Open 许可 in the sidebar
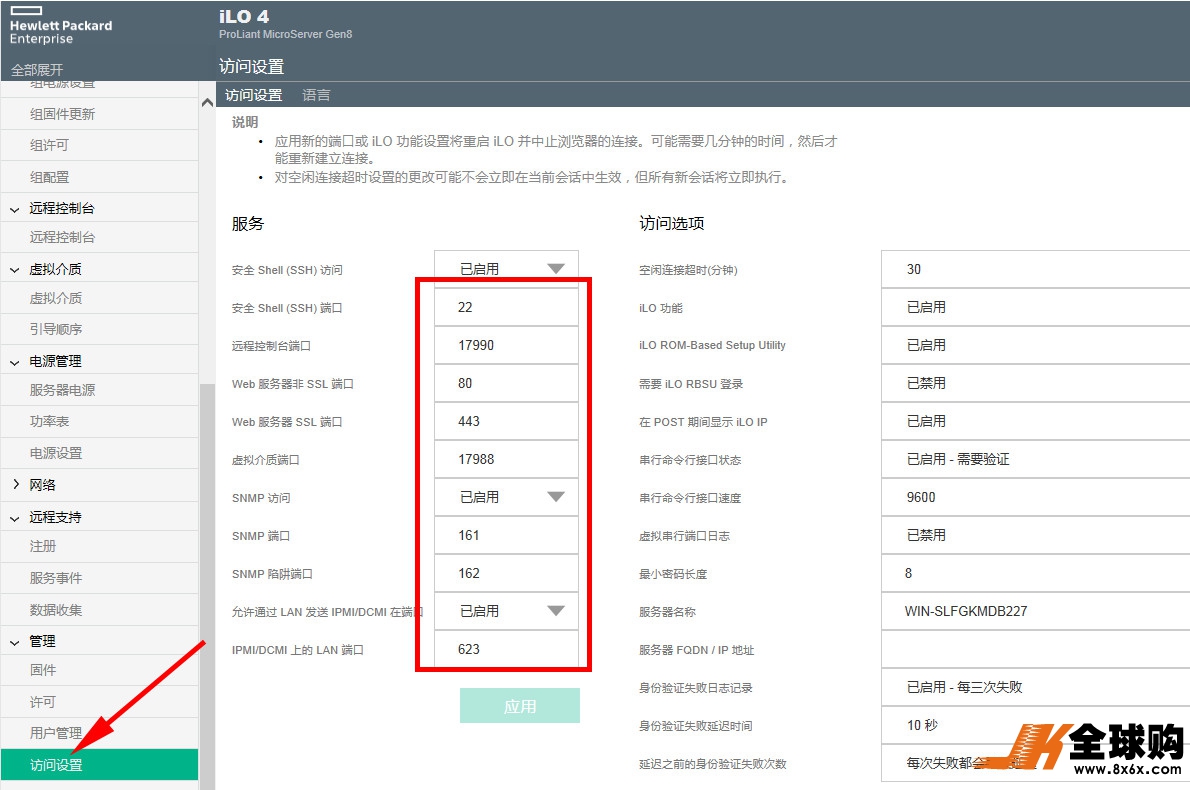Screen dimensions: 1190x790 pyautogui.click(x=99, y=702)
